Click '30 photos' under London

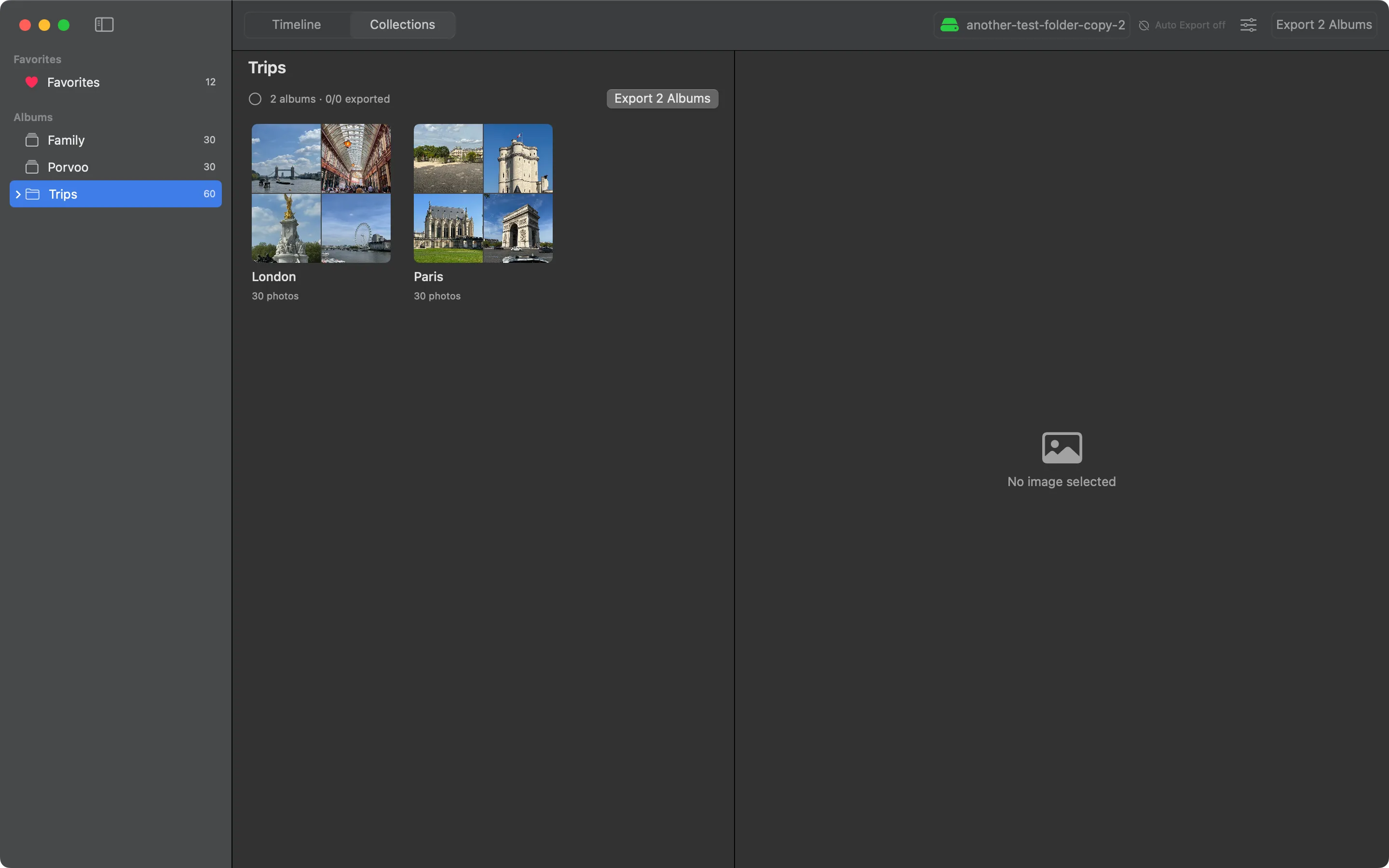click(275, 296)
